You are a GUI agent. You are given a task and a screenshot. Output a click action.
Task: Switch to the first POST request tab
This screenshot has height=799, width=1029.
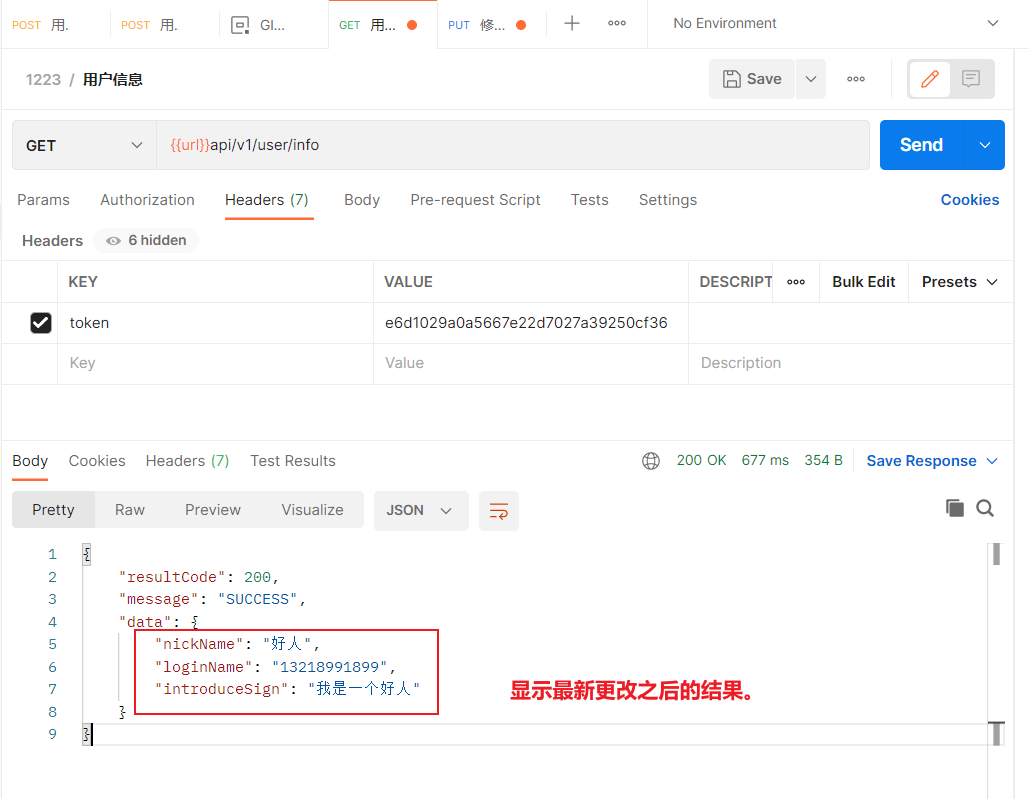41,26
